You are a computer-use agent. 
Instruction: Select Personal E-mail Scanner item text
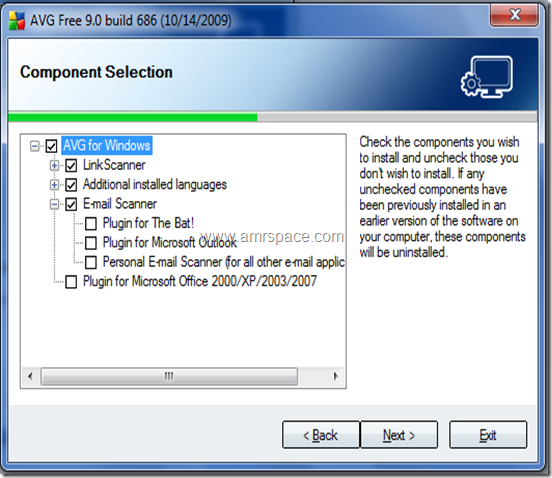tap(224, 262)
